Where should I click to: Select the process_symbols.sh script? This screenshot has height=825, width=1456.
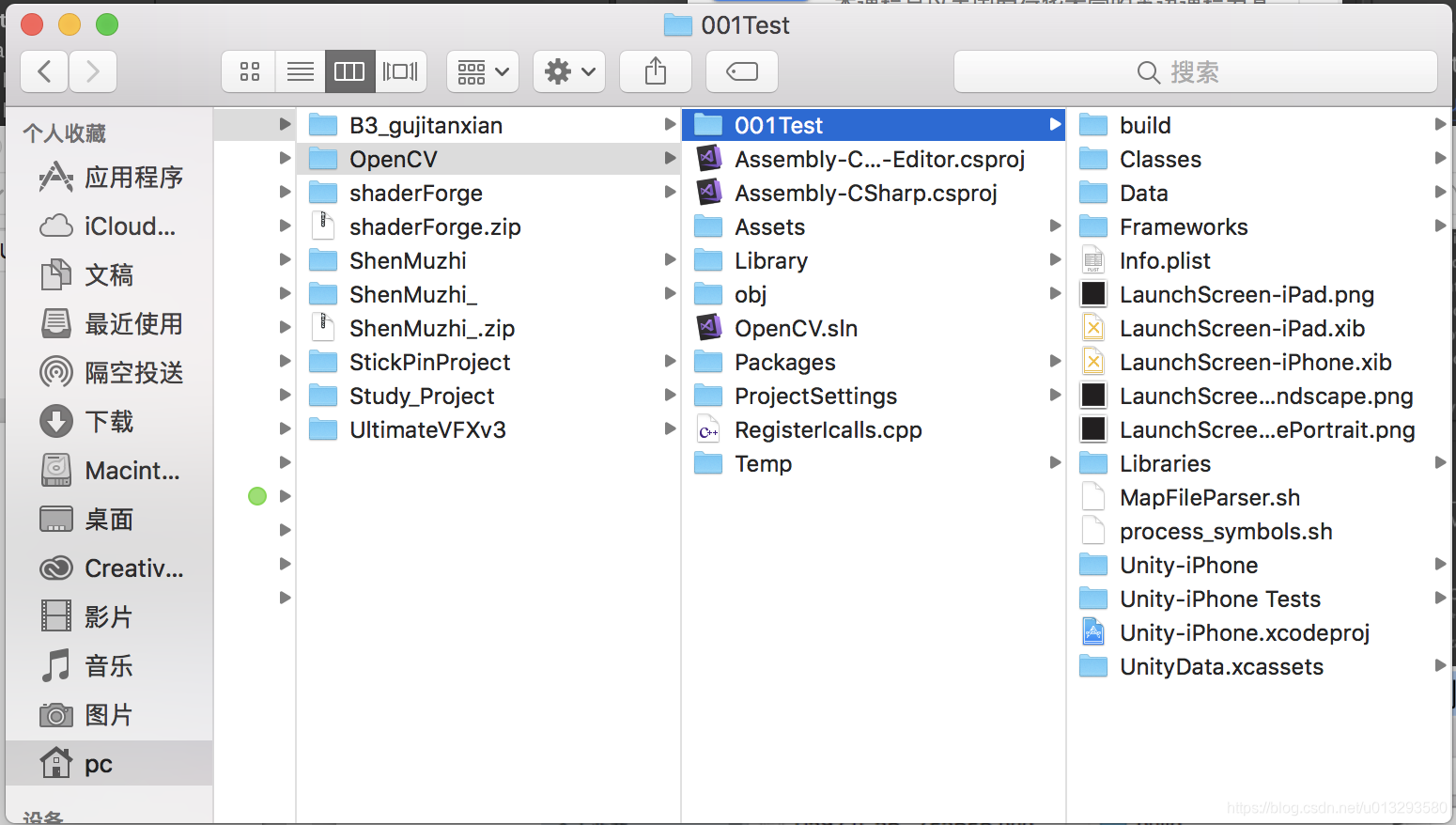click(x=1260, y=531)
